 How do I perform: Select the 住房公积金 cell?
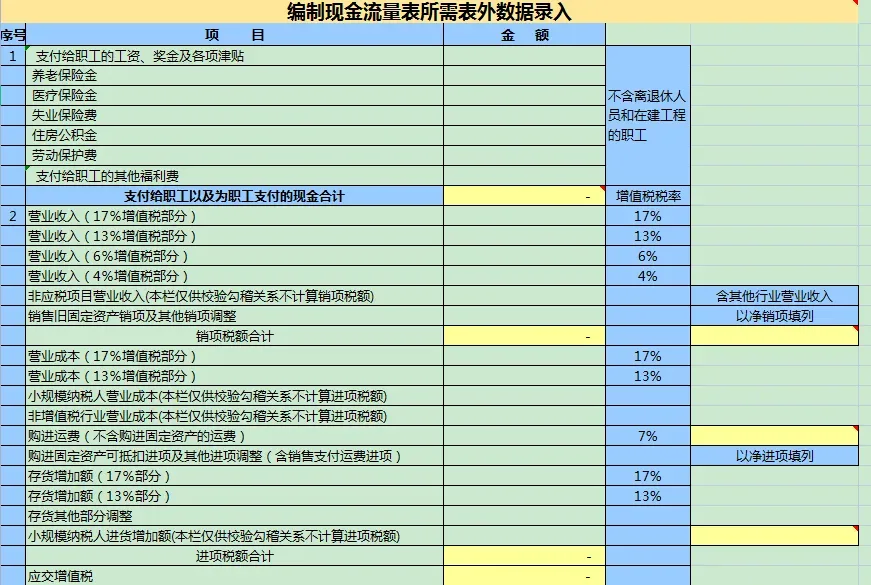click(234, 136)
